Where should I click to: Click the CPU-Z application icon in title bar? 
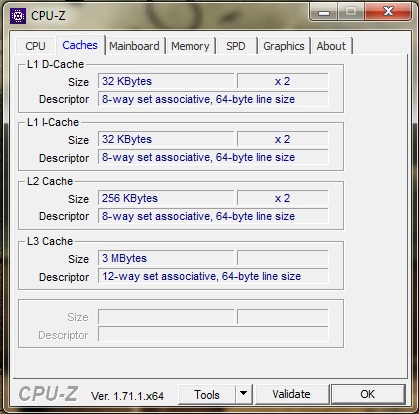(18, 16)
